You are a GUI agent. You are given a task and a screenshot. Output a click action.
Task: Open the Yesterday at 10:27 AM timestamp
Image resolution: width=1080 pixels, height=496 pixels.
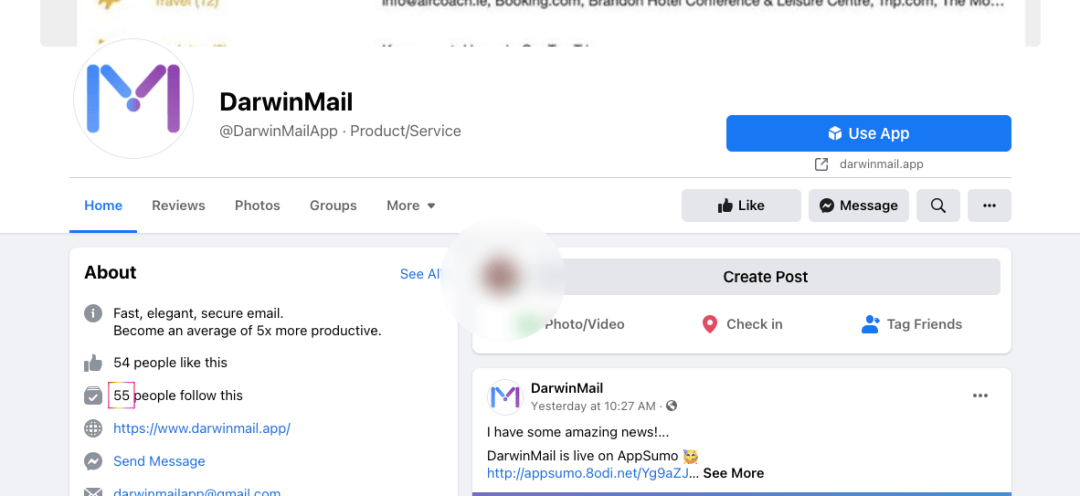click(593, 406)
